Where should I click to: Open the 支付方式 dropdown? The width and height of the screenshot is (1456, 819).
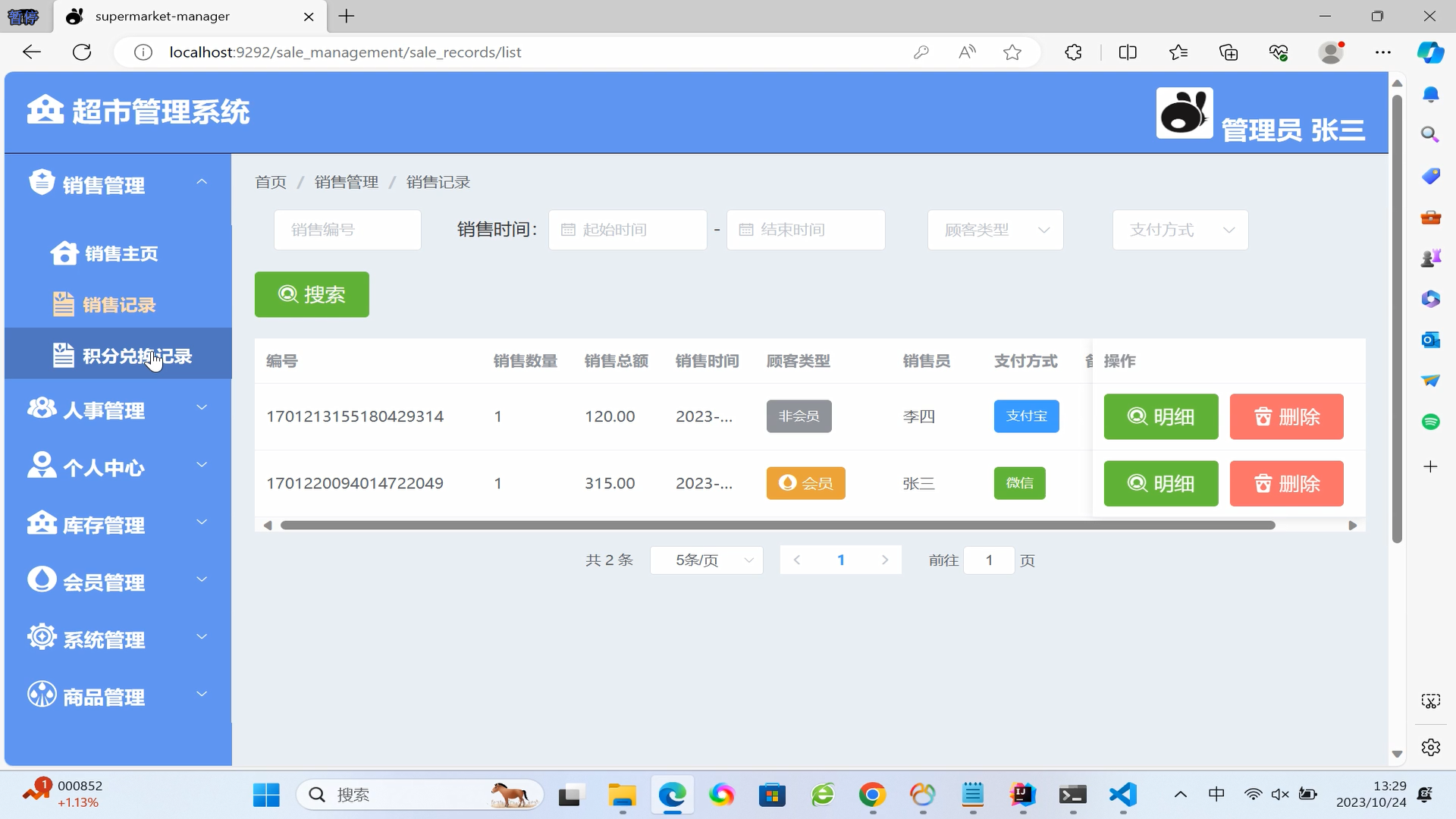pyautogui.click(x=1180, y=230)
